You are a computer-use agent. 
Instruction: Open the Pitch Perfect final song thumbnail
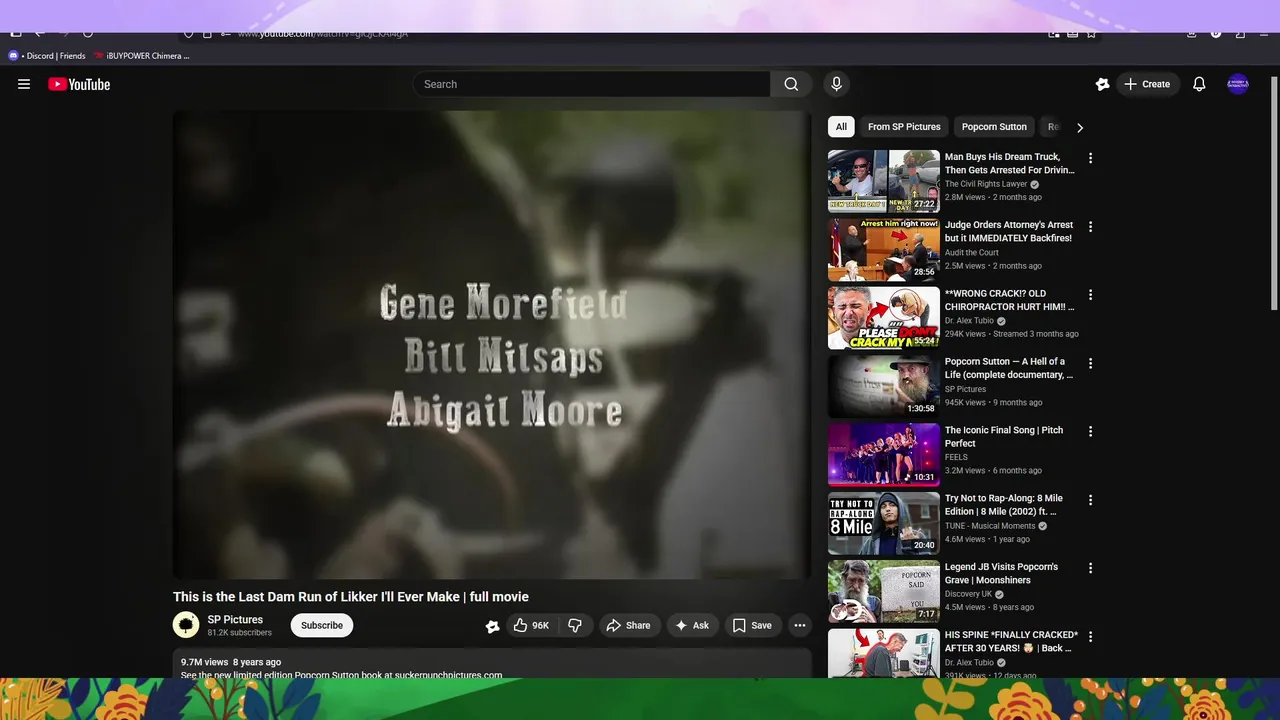click(884, 454)
